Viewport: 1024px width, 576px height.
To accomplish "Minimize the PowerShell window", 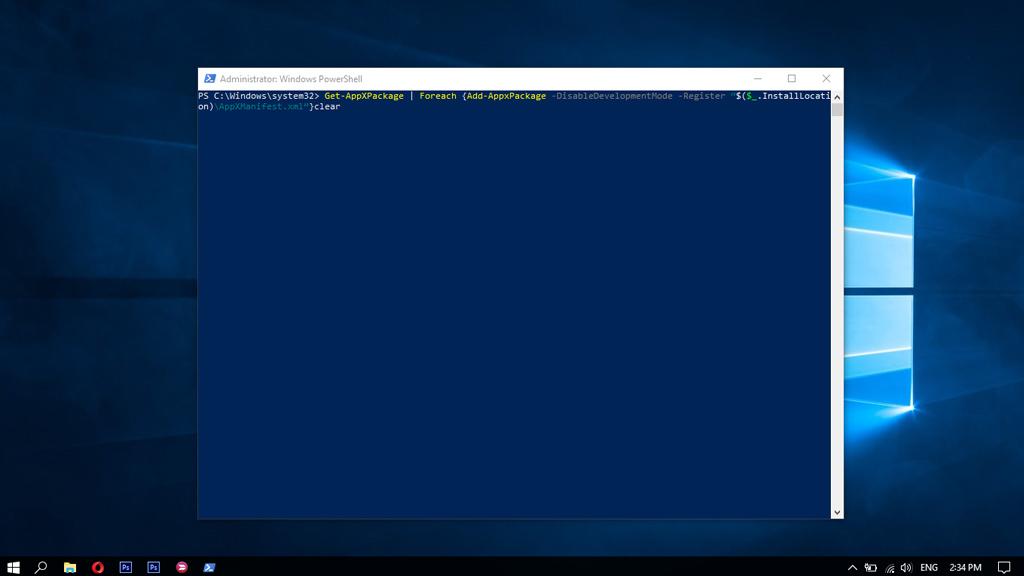I will (x=758, y=78).
